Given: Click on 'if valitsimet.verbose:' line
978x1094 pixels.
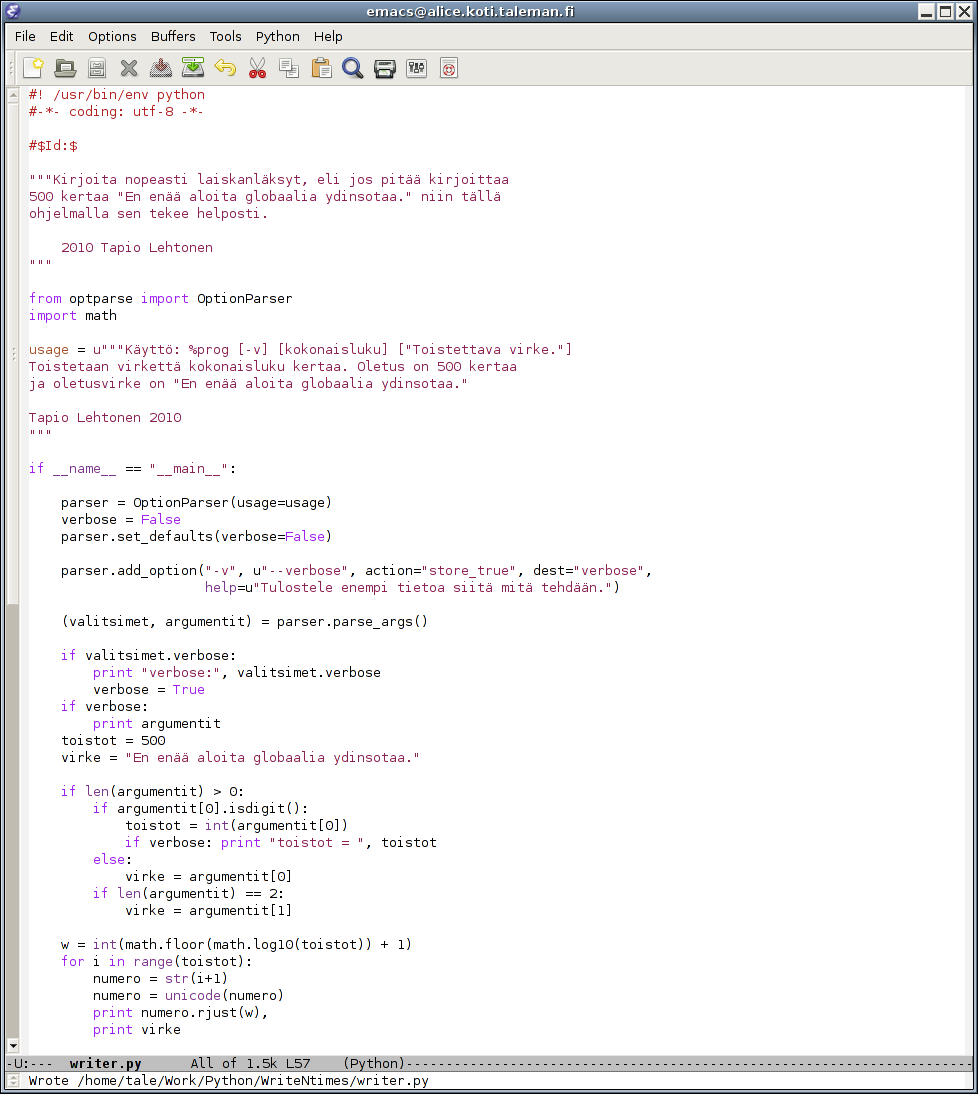Looking at the screenshot, I should click(x=149, y=656).
